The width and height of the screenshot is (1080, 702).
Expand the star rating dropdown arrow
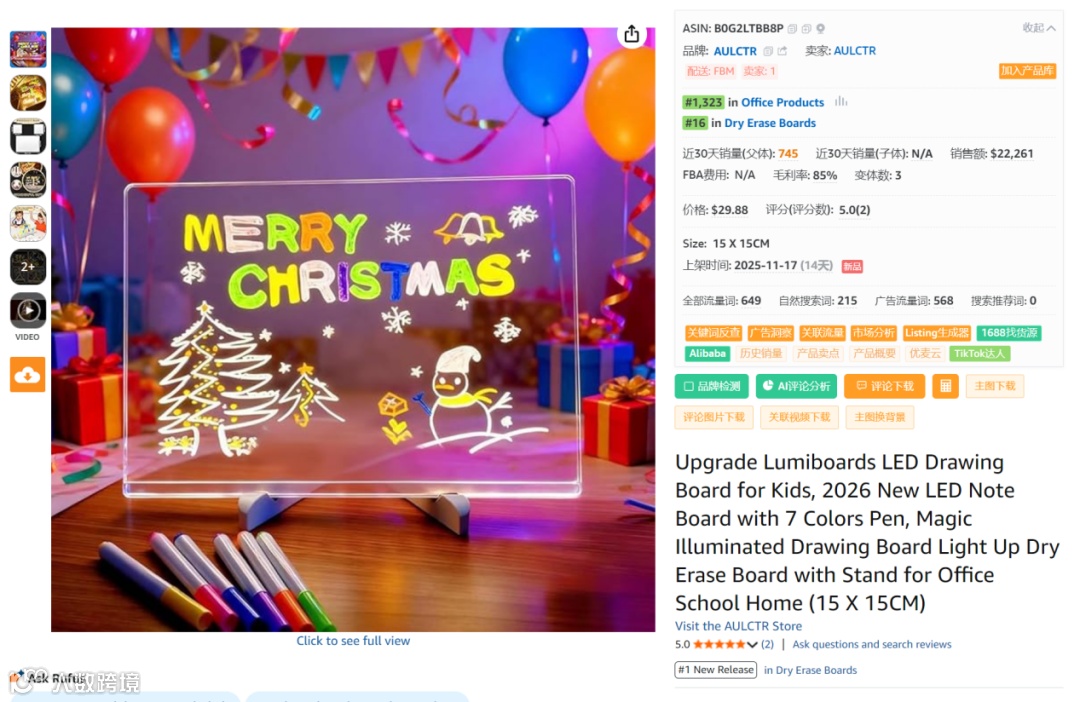pos(751,645)
